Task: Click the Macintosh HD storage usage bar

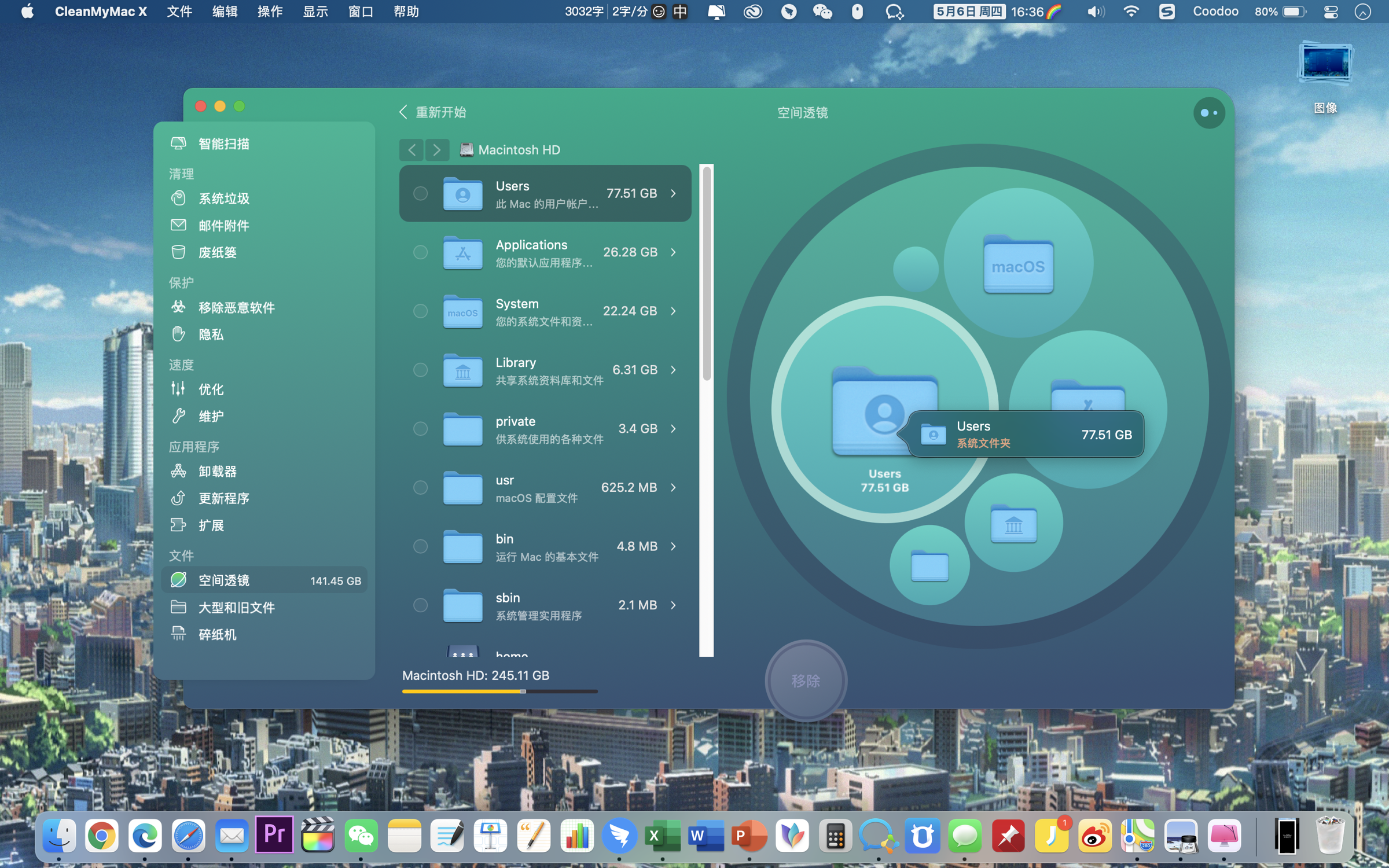Action: (x=499, y=691)
